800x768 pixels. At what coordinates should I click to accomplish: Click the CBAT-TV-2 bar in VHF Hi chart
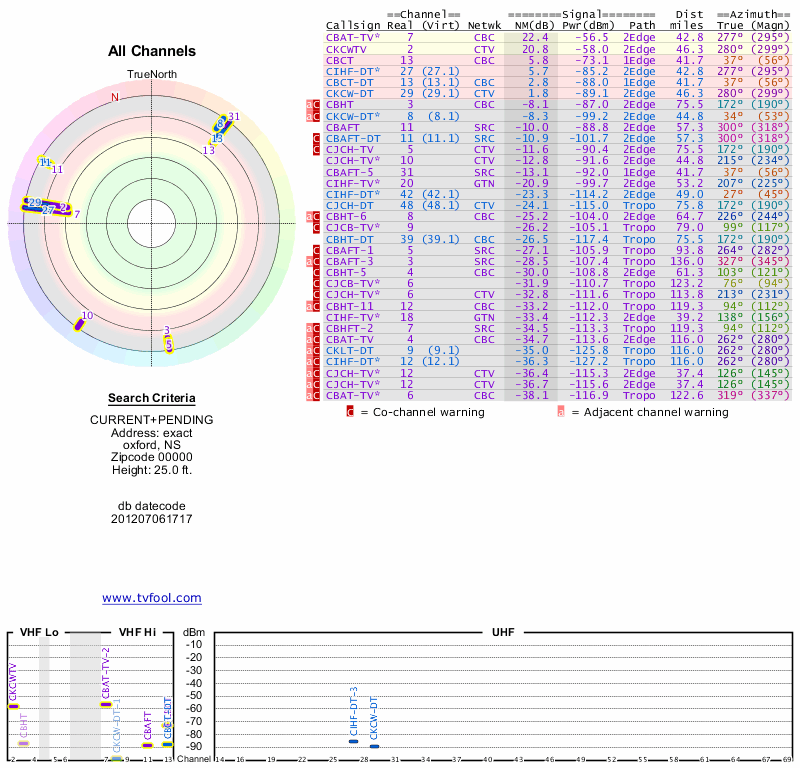(x=106, y=704)
